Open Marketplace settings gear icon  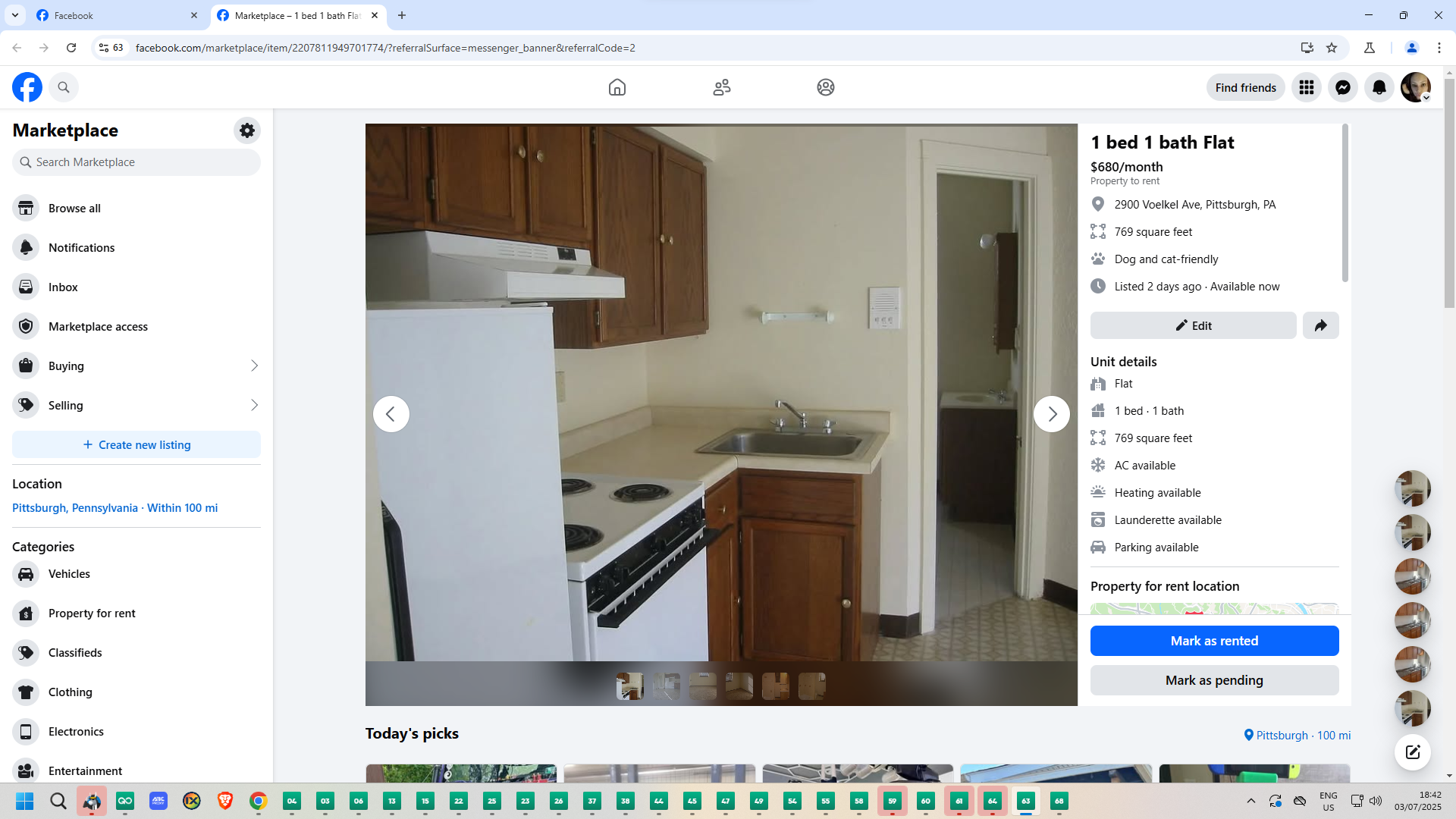pos(246,130)
